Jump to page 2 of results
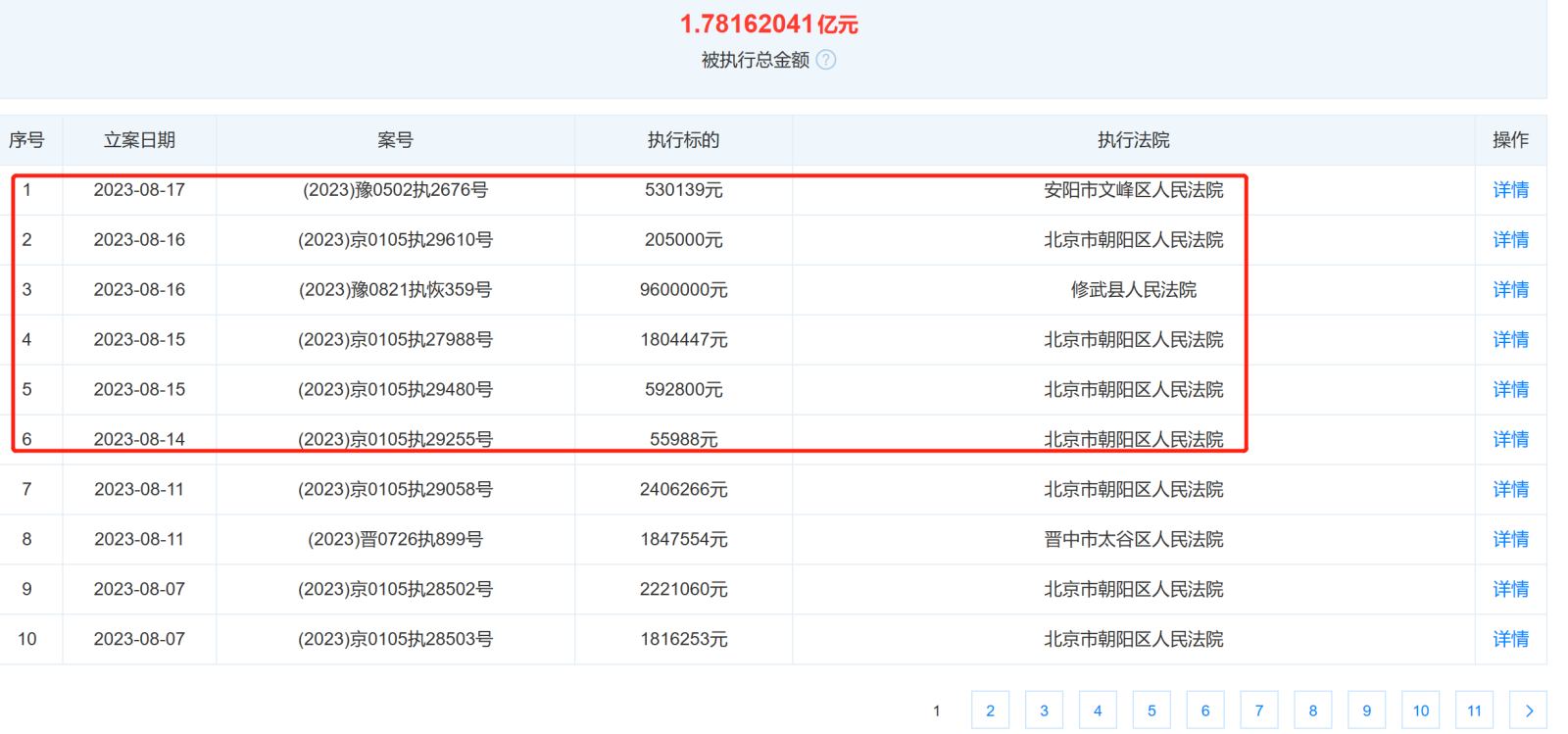 [990, 710]
